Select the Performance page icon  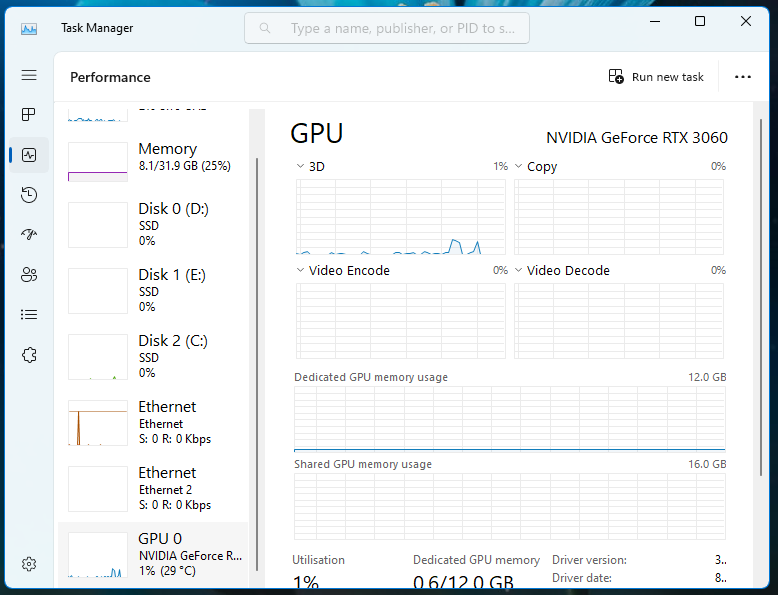pos(29,155)
